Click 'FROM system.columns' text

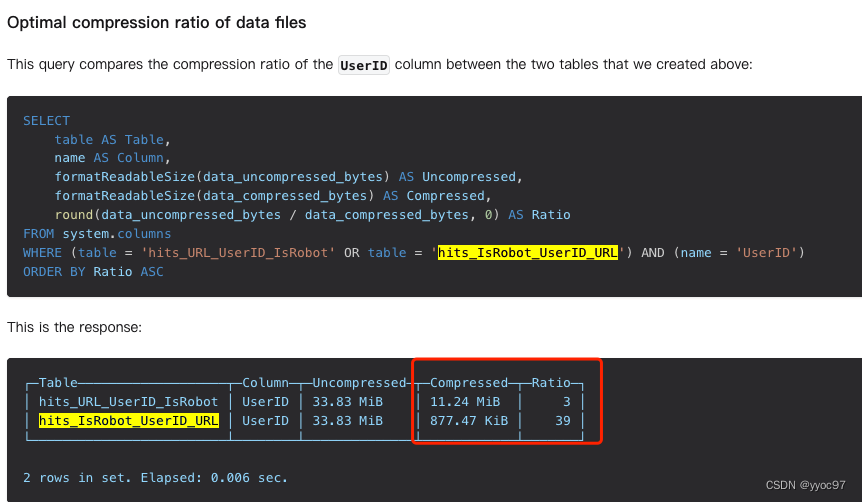tap(97, 234)
